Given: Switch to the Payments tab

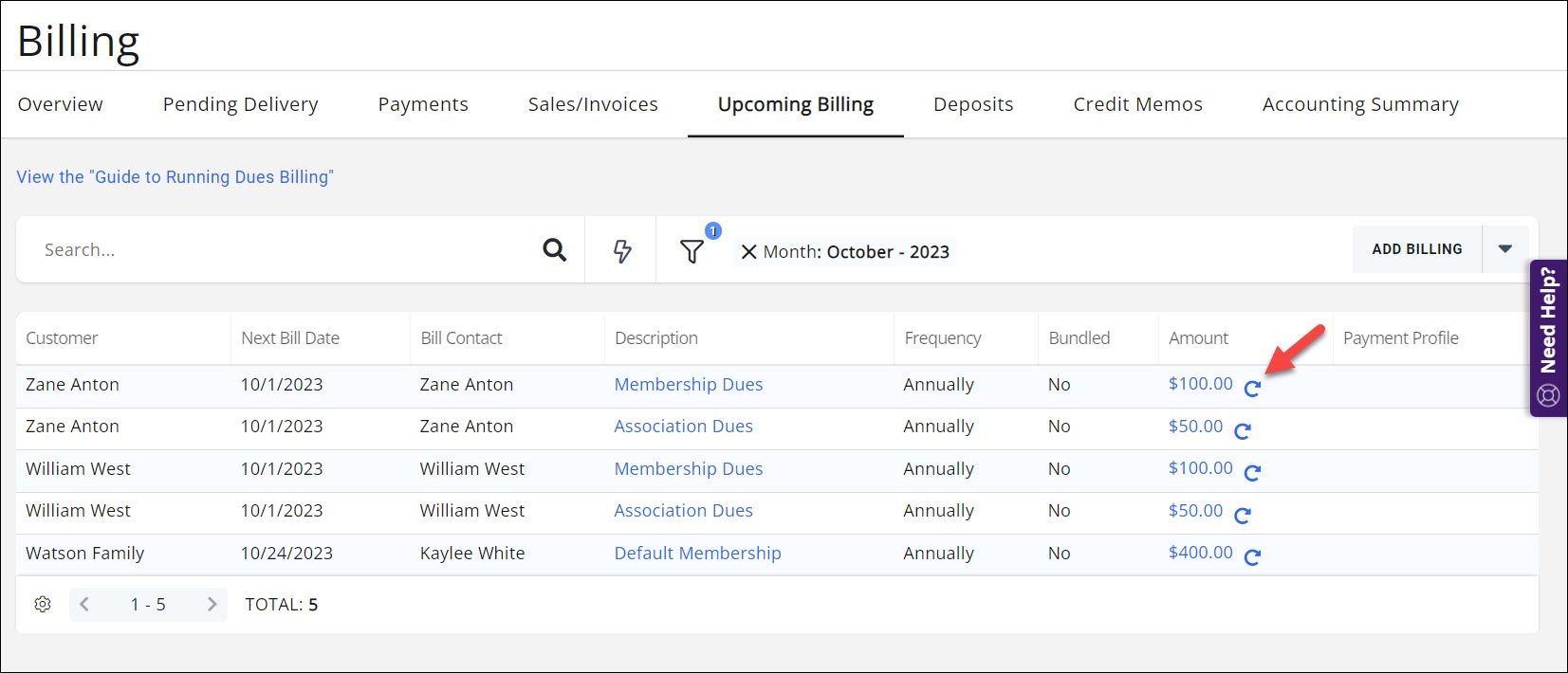Looking at the screenshot, I should (x=423, y=104).
